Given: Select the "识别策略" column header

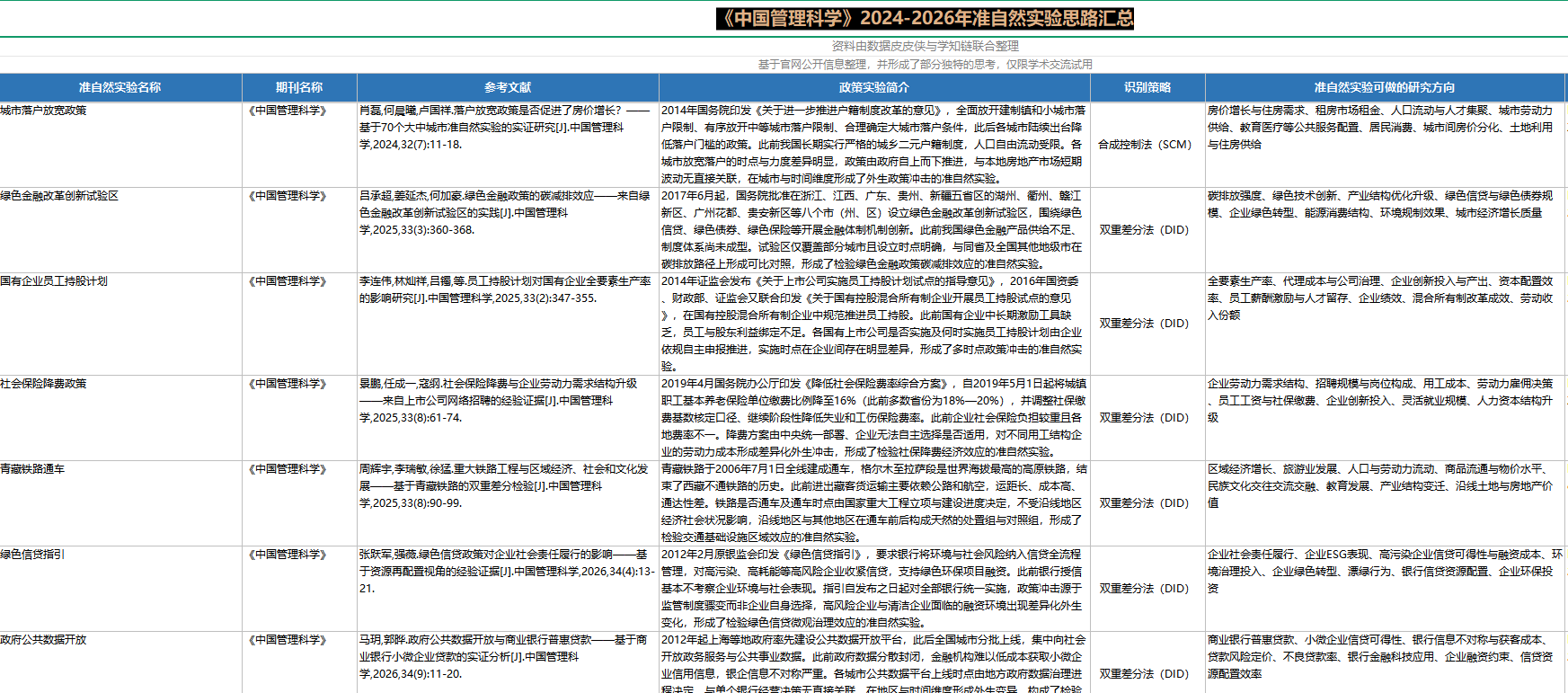Looking at the screenshot, I should (x=1147, y=87).
